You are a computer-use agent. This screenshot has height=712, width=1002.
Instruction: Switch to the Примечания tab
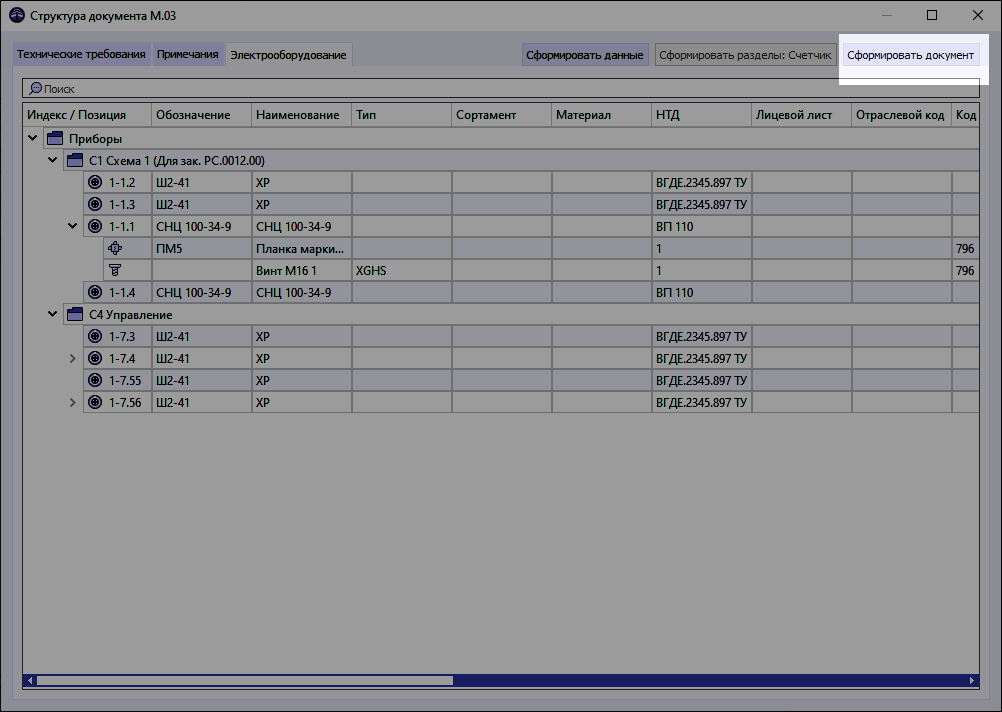pos(188,55)
